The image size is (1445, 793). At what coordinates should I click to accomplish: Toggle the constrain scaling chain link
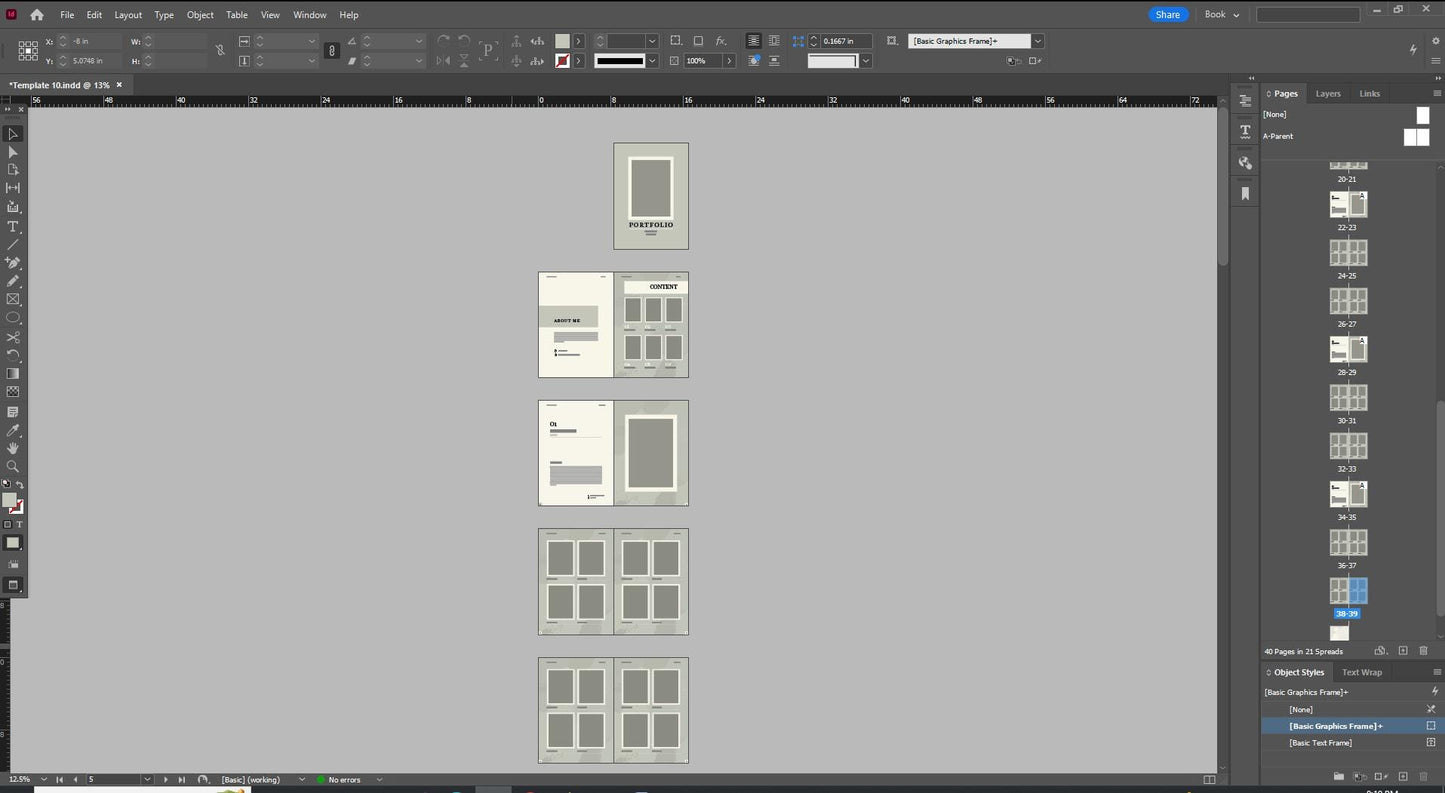(332, 50)
